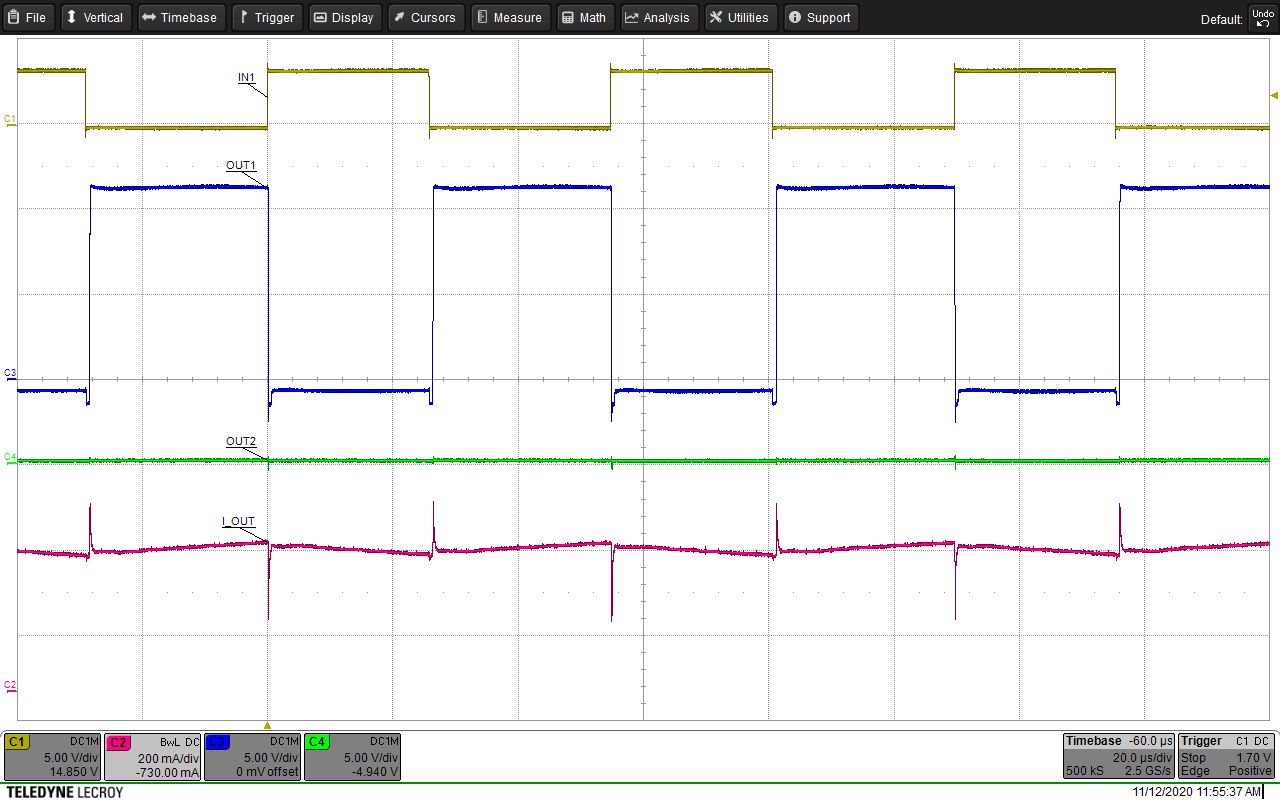Viewport: 1280px width, 800px height.
Task: Toggle the pink C2 current channel descriptor
Action: click(x=152, y=757)
